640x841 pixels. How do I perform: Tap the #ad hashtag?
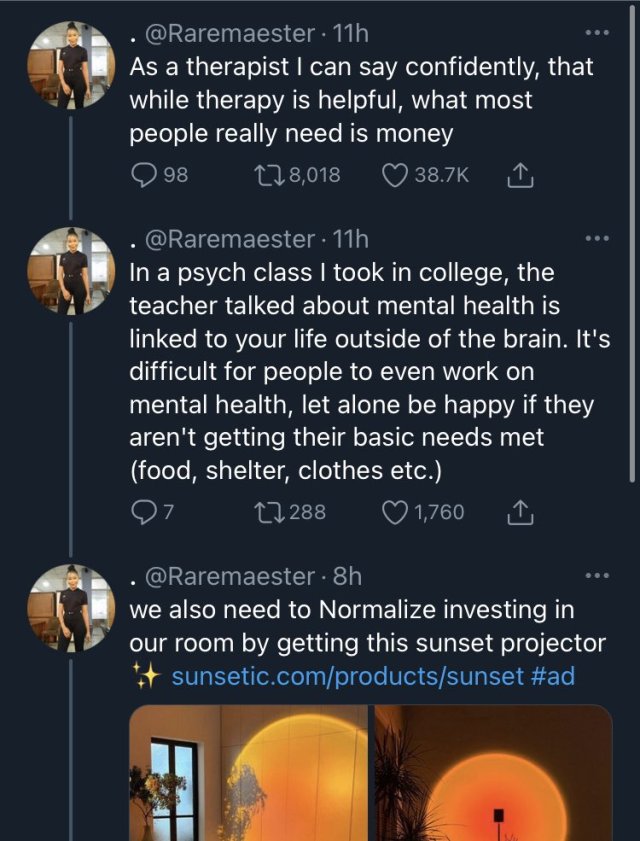pyautogui.click(x=554, y=677)
